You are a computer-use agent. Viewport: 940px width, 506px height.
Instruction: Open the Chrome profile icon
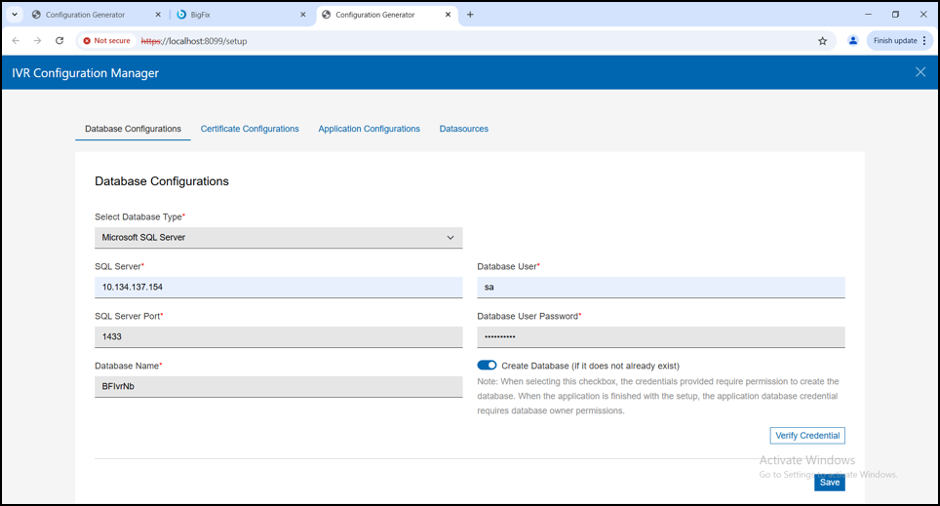853,41
